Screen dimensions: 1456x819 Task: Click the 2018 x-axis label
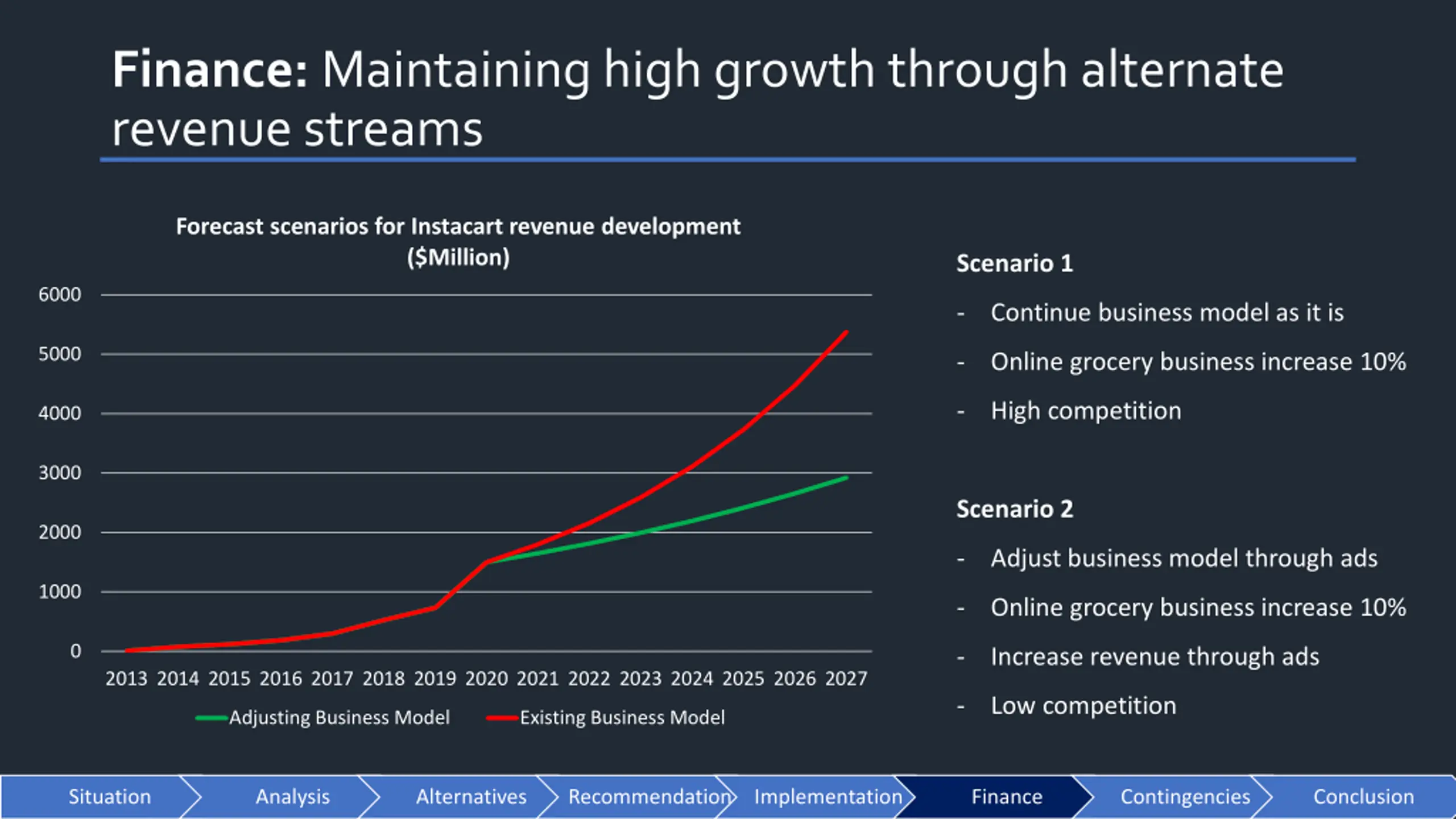point(383,679)
